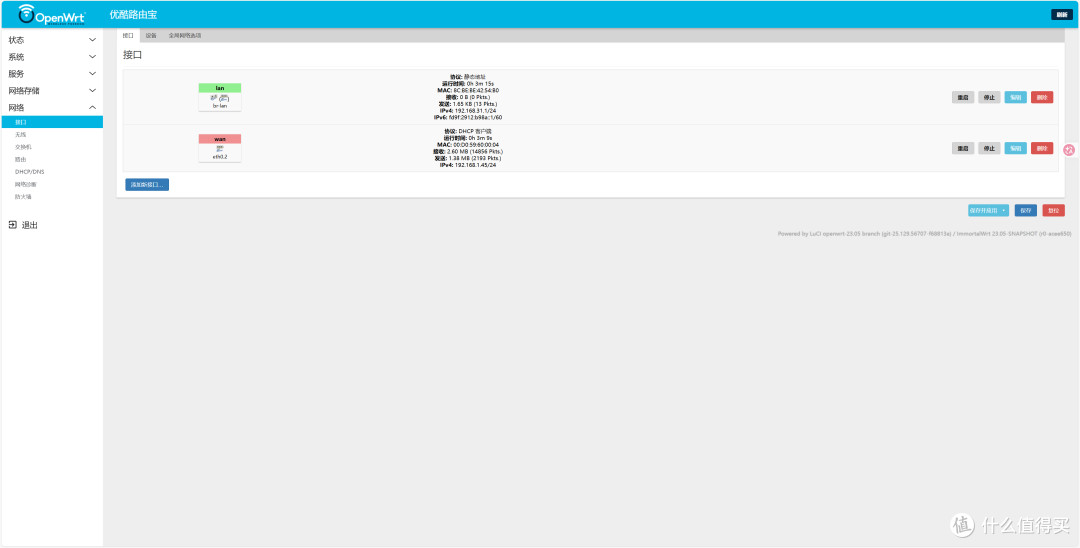Delete the lan interface

1041,98
